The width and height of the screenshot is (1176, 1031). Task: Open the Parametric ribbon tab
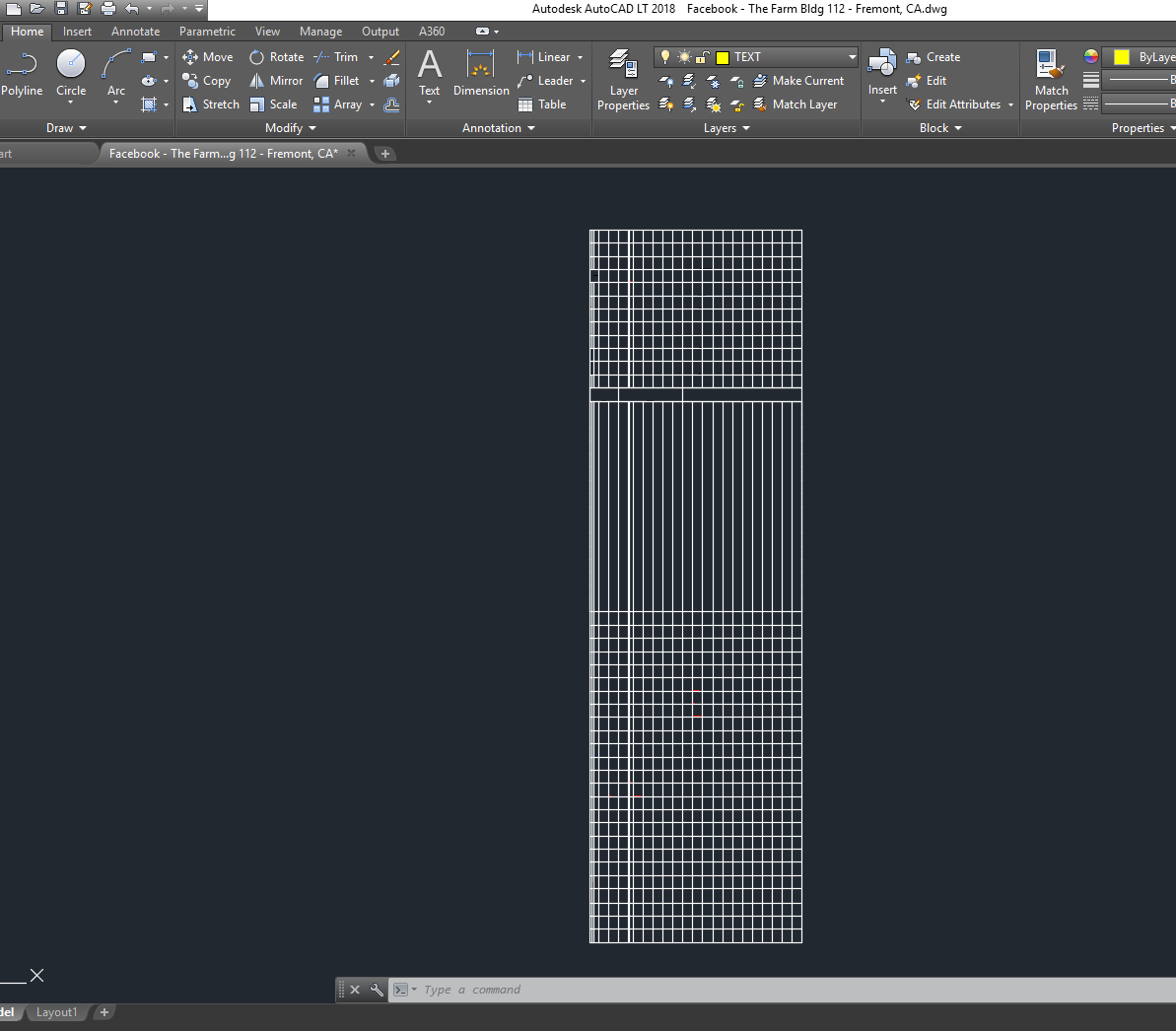(206, 31)
